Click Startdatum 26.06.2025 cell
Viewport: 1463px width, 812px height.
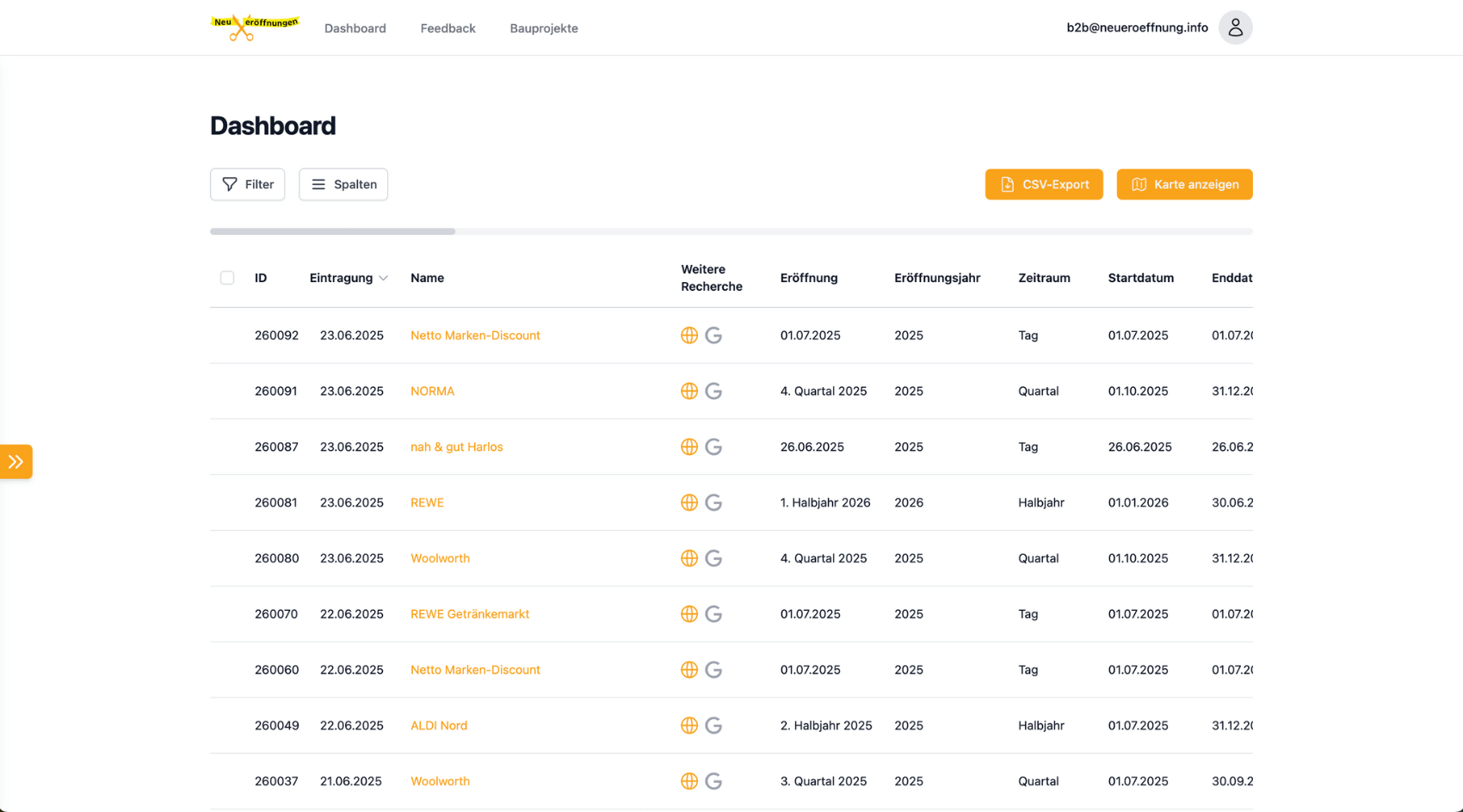coord(1139,447)
